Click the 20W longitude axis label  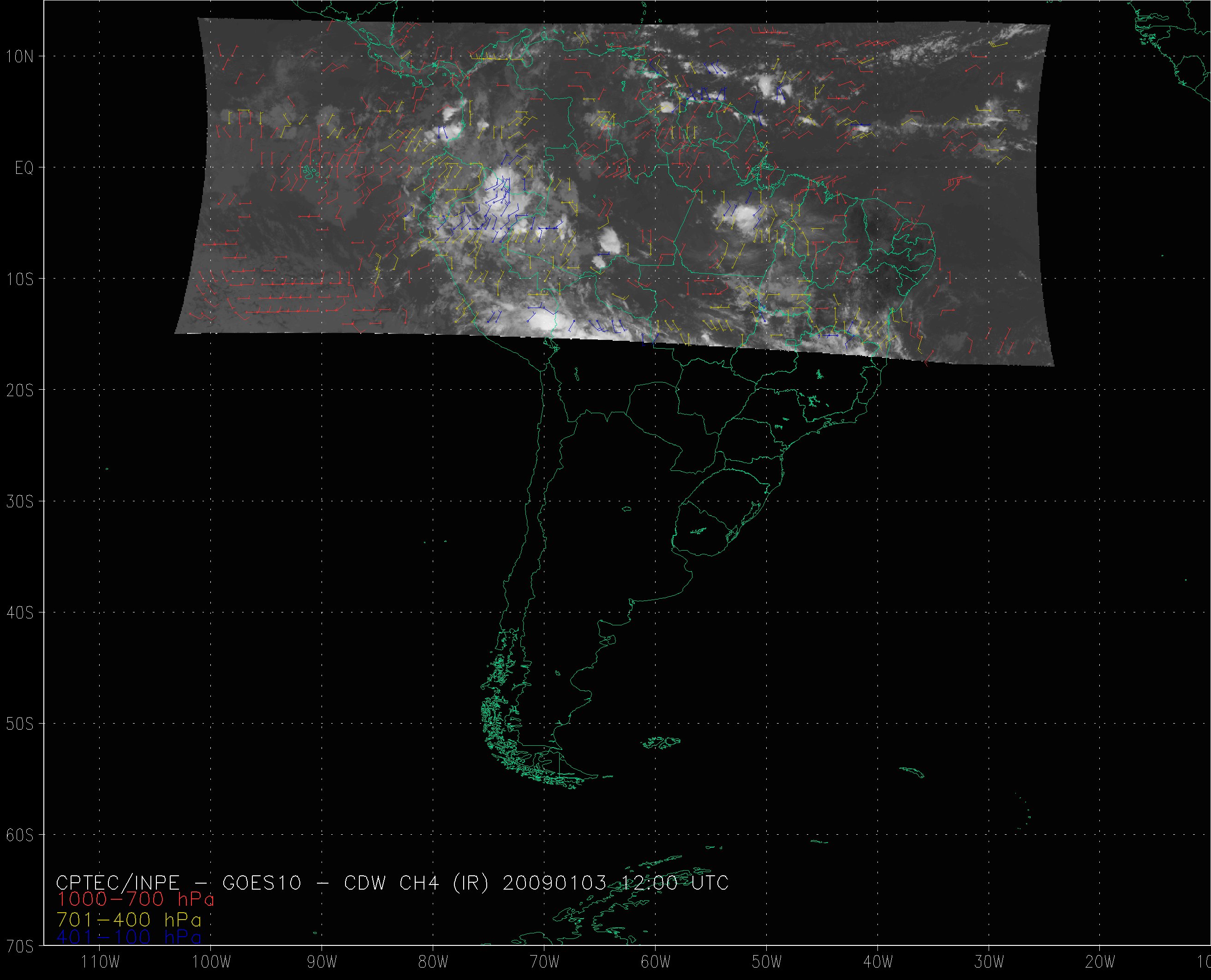tap(1101, 962)
